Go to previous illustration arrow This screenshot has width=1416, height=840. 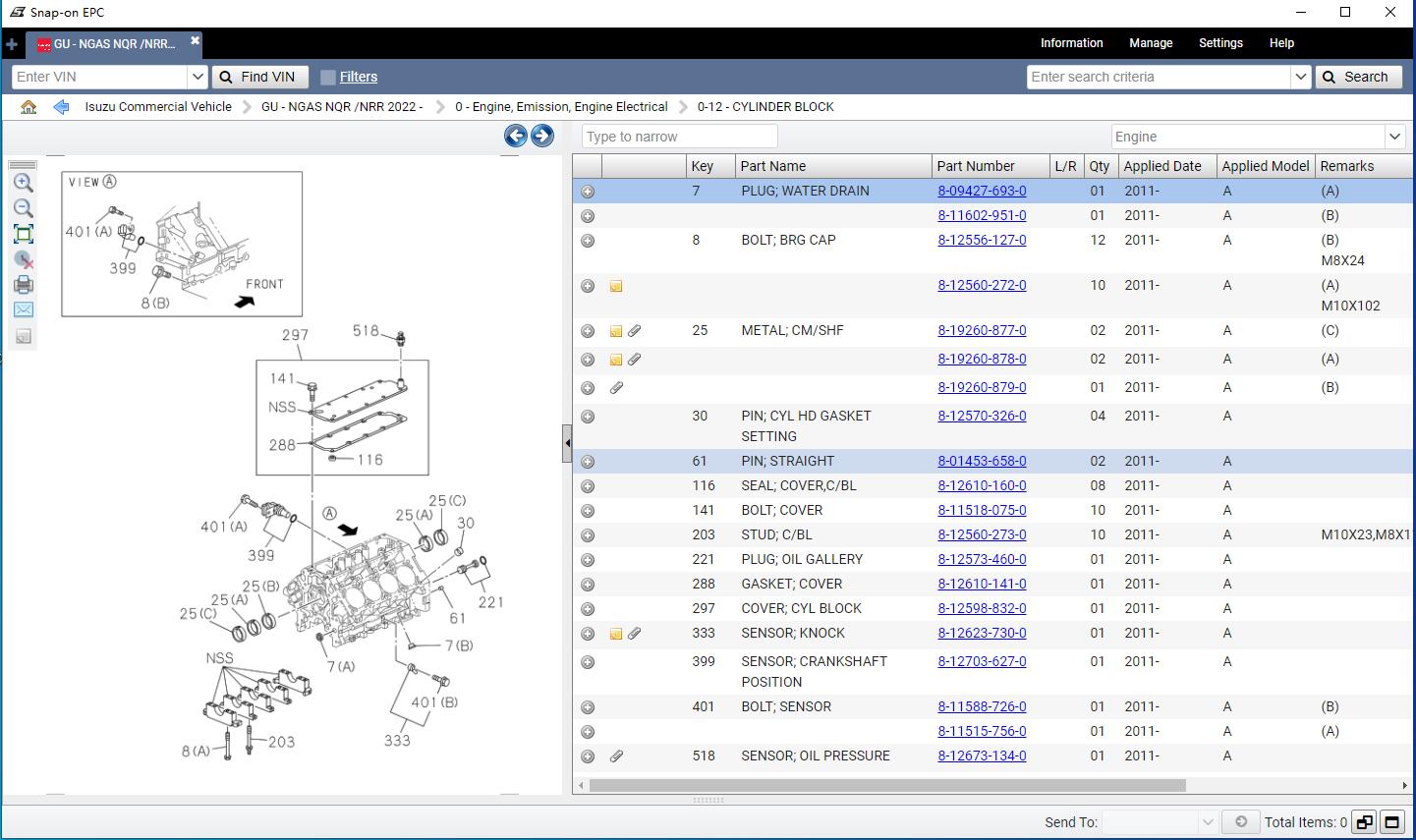pyautogui.click(x=515, y=137)
